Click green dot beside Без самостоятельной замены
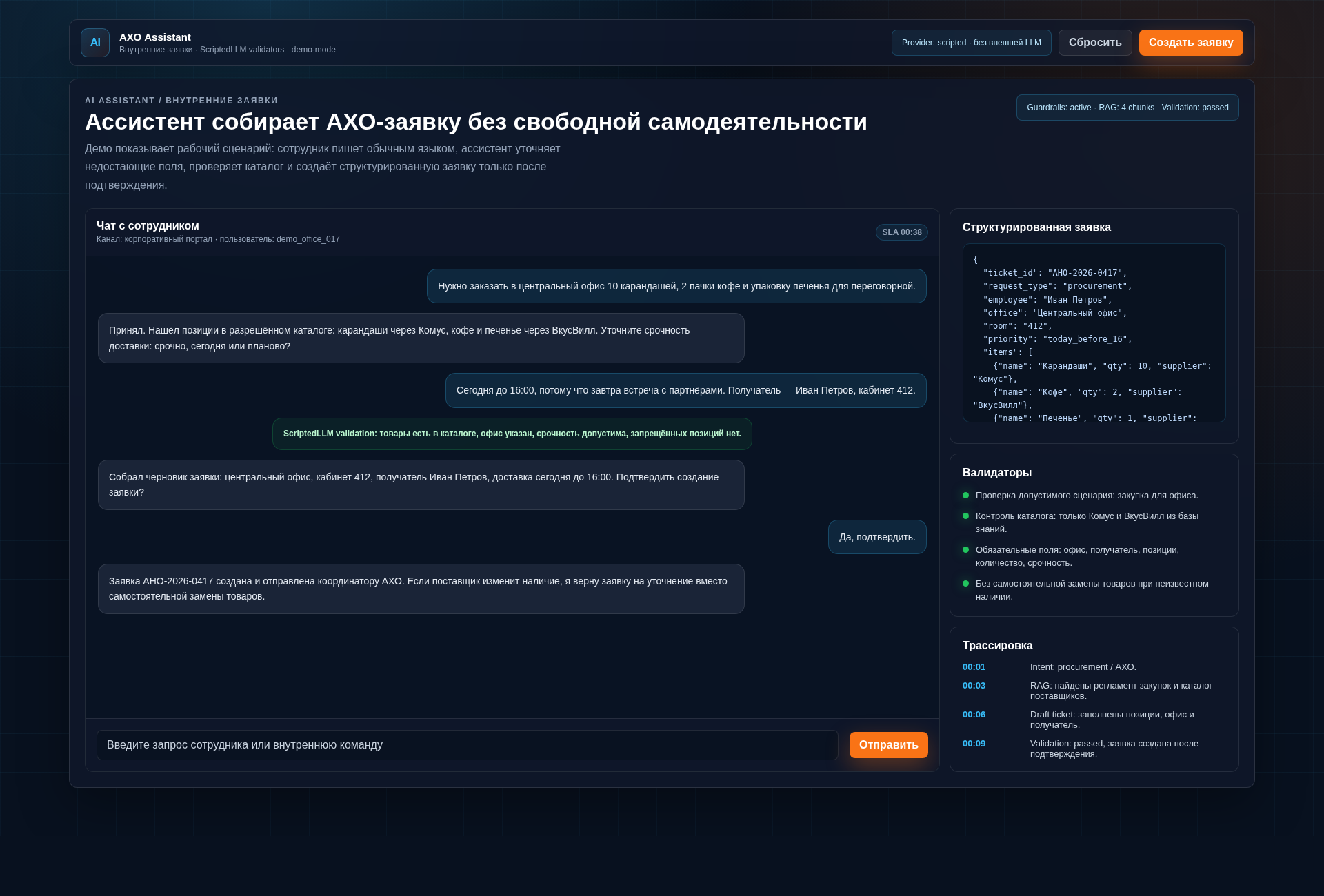This screenshot has height=896, width=1324. (965, 584)
